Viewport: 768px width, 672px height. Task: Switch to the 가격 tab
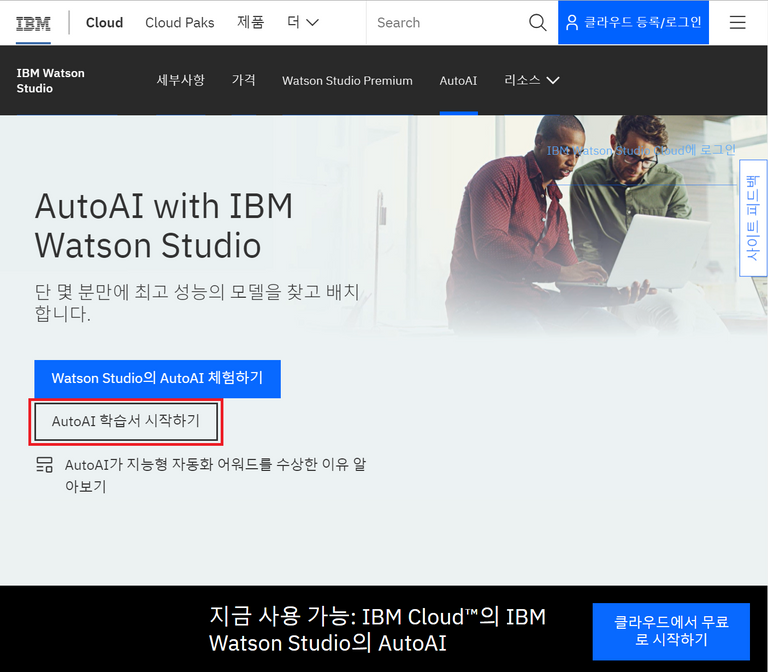[243, 80]
